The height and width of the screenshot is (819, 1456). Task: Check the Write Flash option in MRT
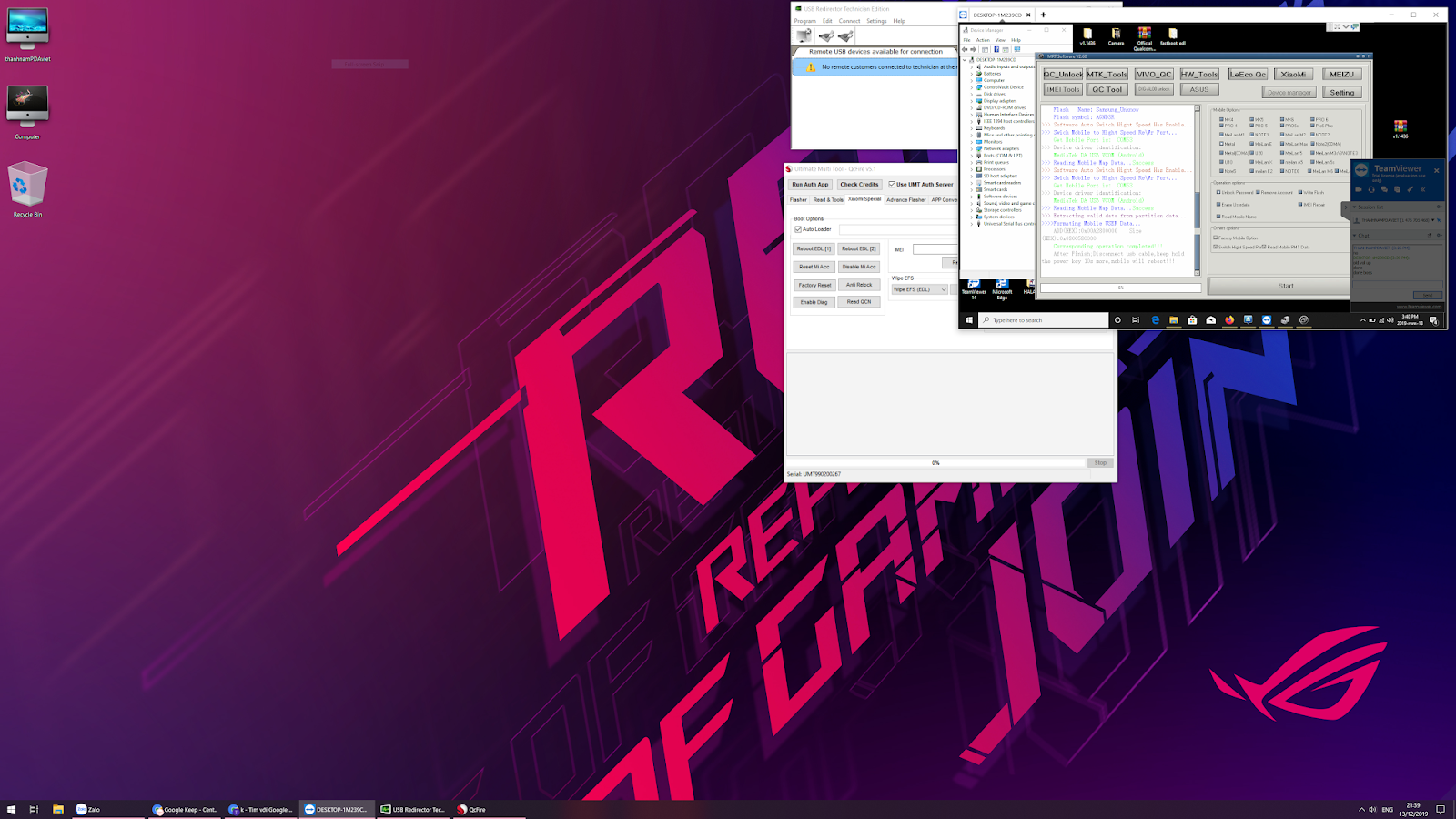[1300, 193]
